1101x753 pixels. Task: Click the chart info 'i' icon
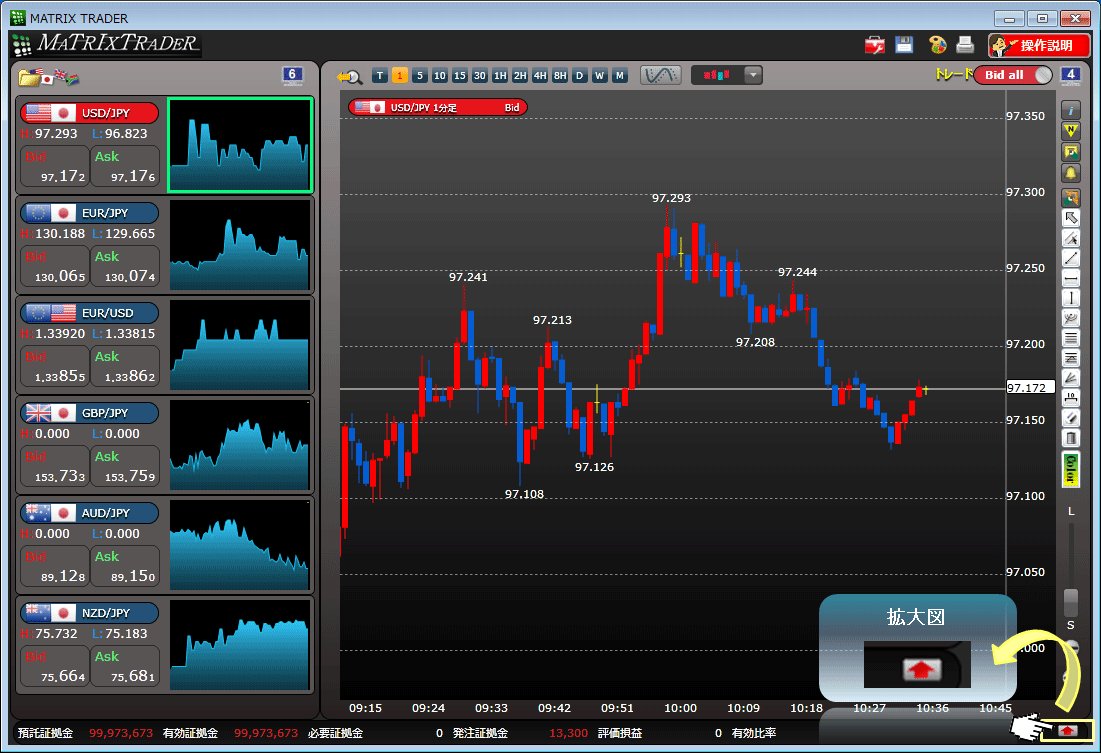click(1070, 110)
